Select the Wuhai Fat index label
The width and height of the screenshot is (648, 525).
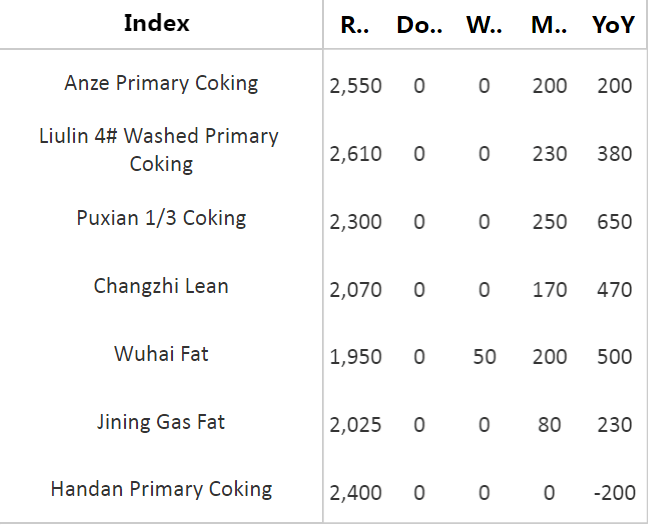pos(161,354)
